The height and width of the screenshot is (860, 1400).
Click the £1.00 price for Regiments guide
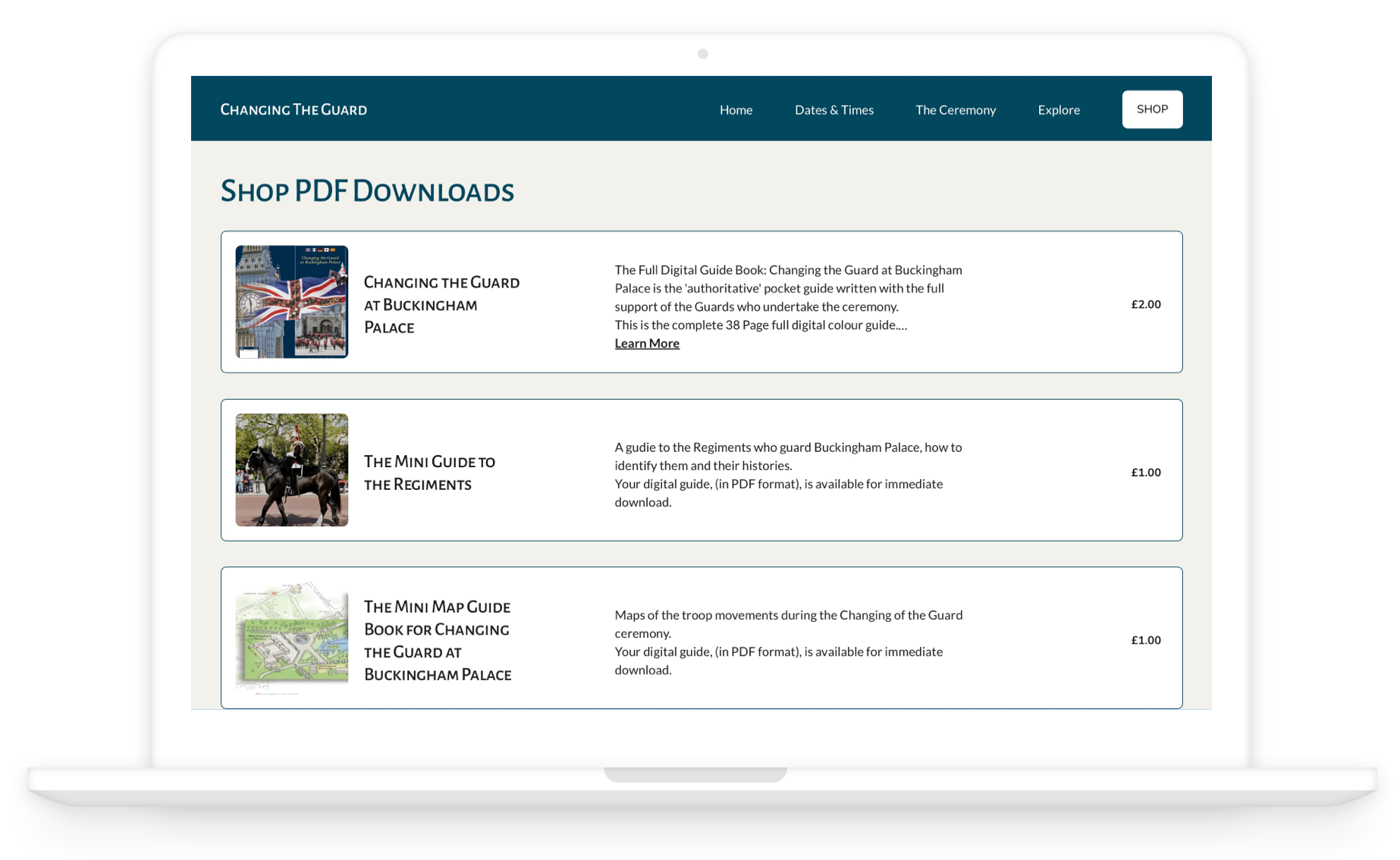[1146, 472]
